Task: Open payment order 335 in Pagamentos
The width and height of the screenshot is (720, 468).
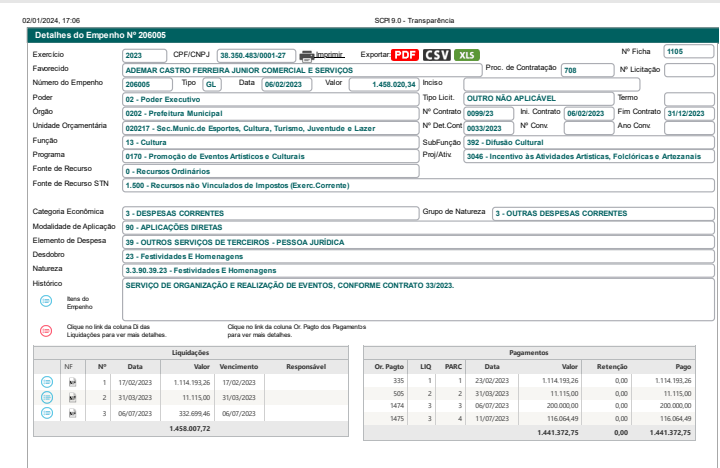Action: [x=397, y=381]
